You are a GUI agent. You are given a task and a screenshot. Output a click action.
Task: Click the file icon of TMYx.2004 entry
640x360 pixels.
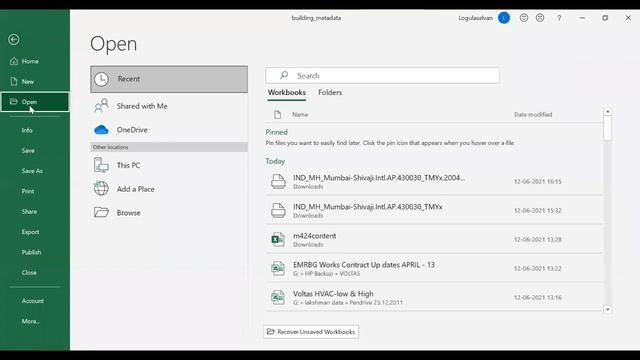(278, 181)
